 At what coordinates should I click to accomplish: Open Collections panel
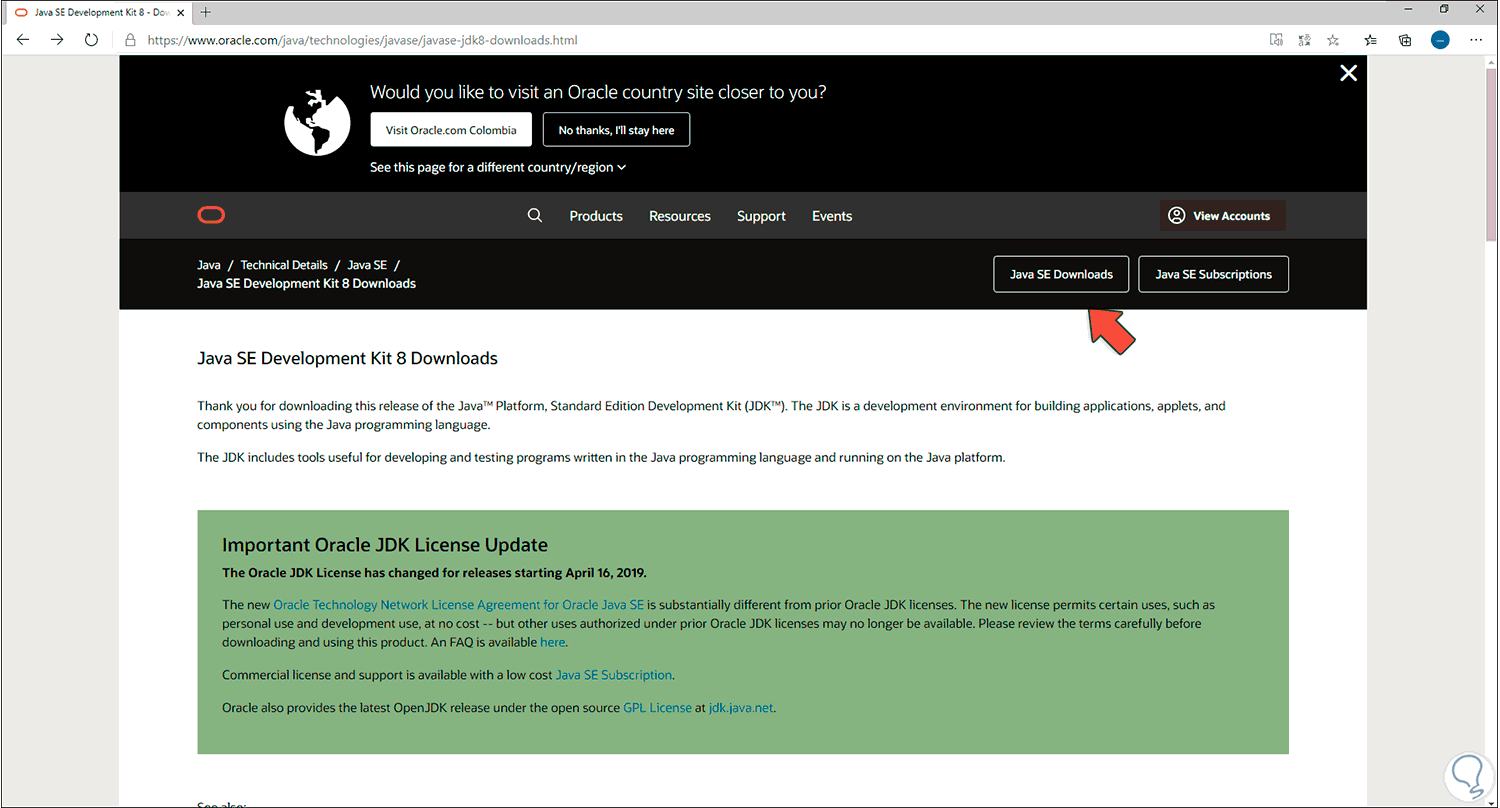1405,40
